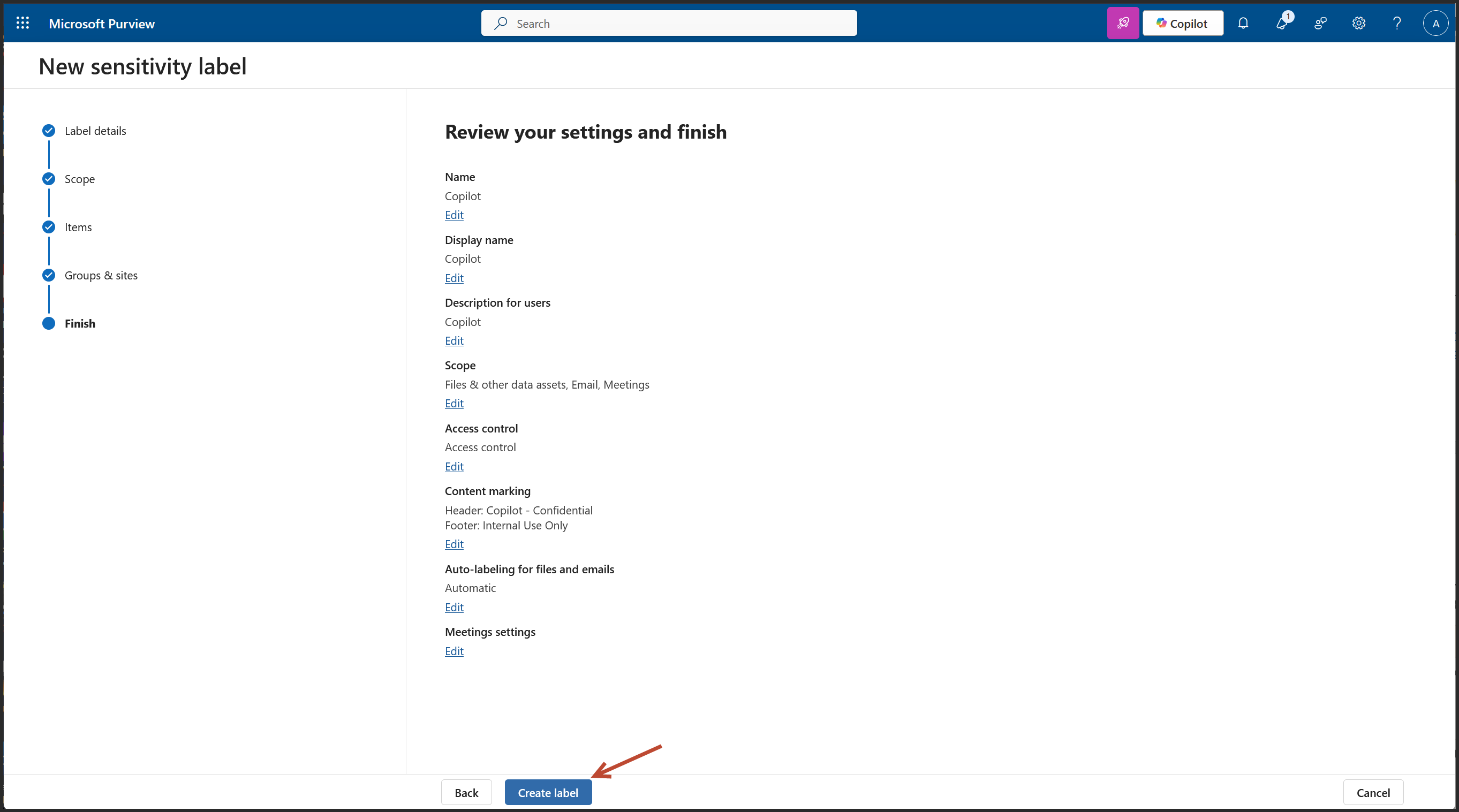Click the Help question mark icon
This screenshot has height=812, width=1459.
point(1397,23)
